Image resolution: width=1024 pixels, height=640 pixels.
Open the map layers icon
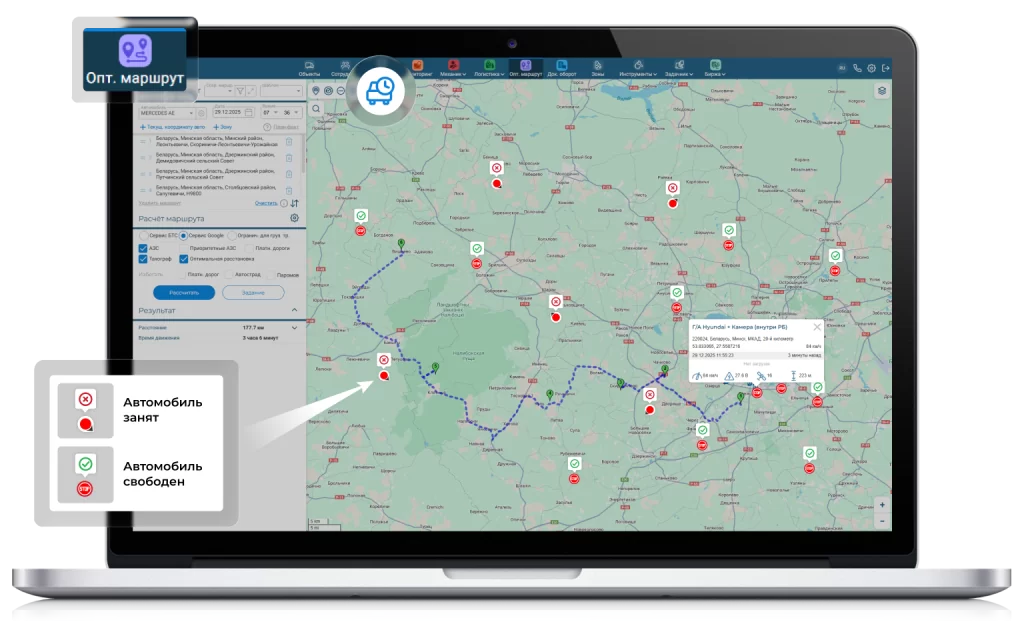point(882,90)
